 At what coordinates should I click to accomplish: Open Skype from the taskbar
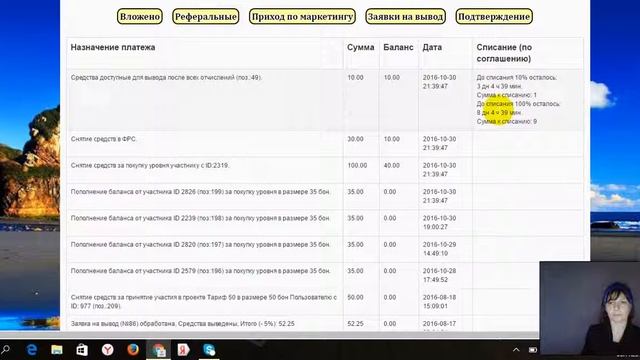(209, 350)
